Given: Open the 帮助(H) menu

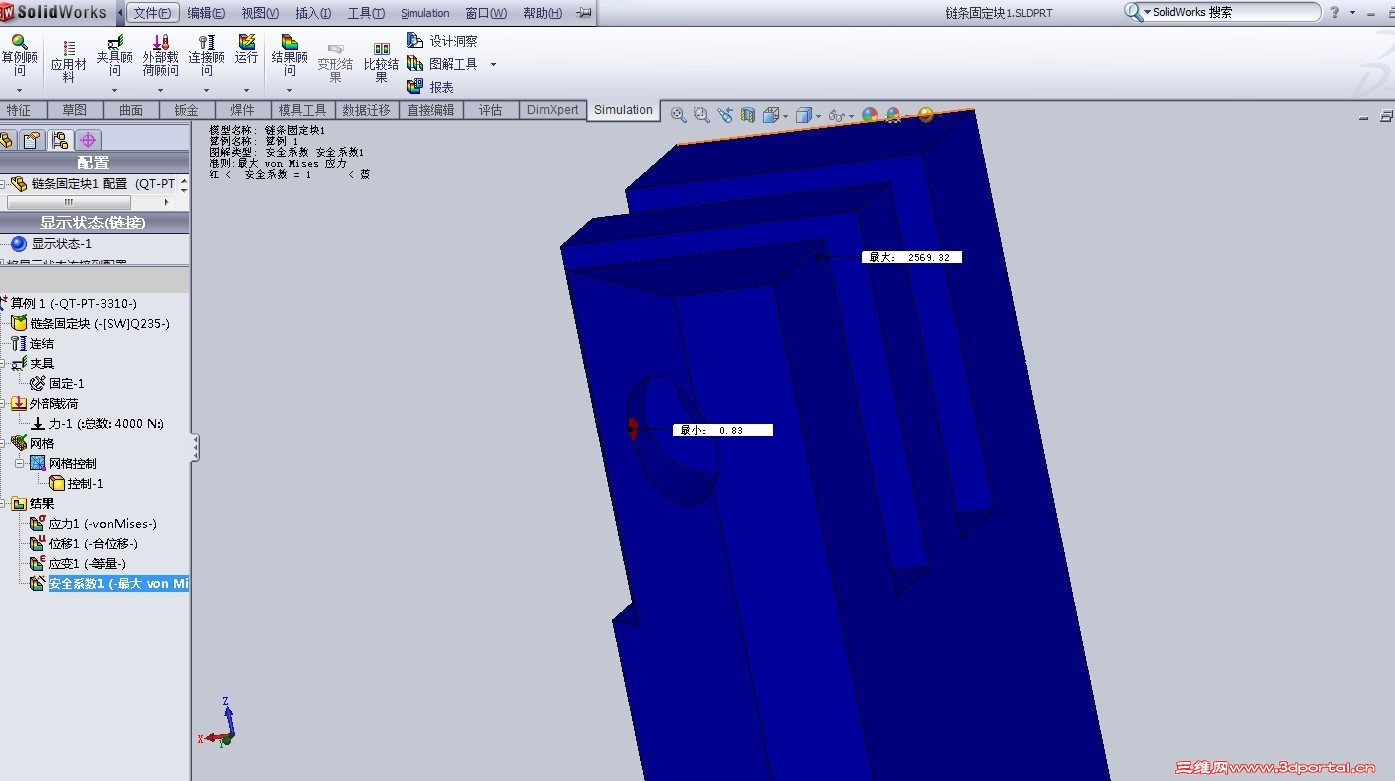Looking at the screenshot, I should click(542, 13).
